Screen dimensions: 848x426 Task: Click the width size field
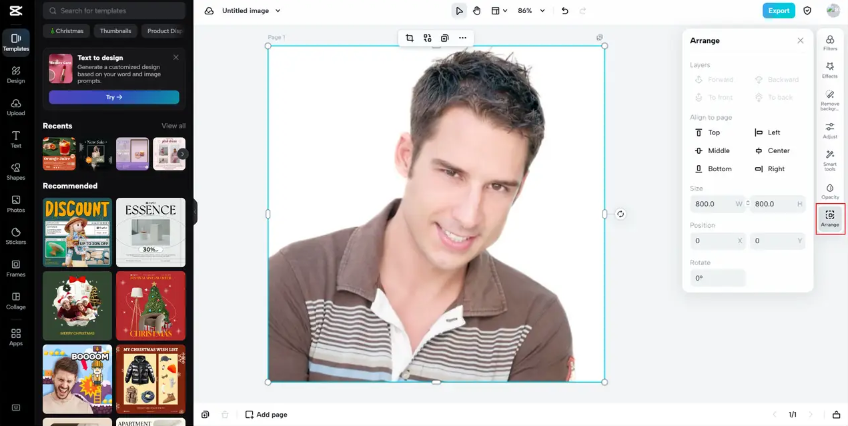coord(718,204)
